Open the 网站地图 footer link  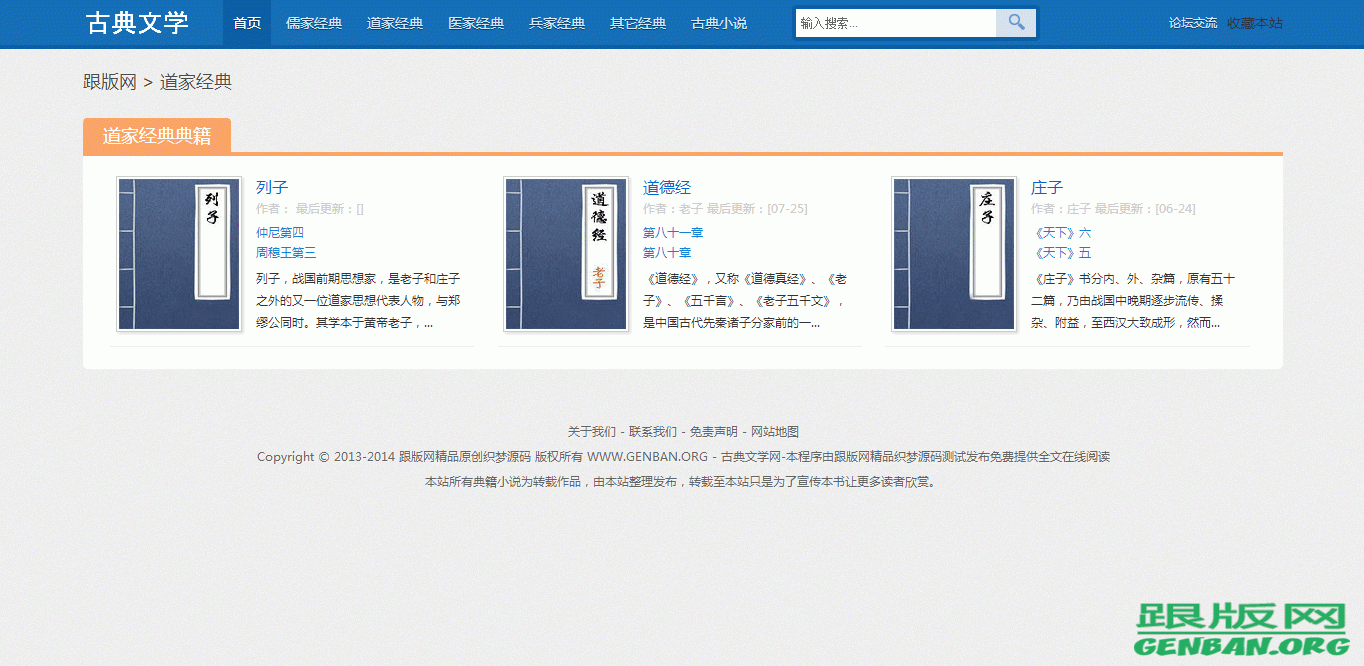[x=773, y=431]
